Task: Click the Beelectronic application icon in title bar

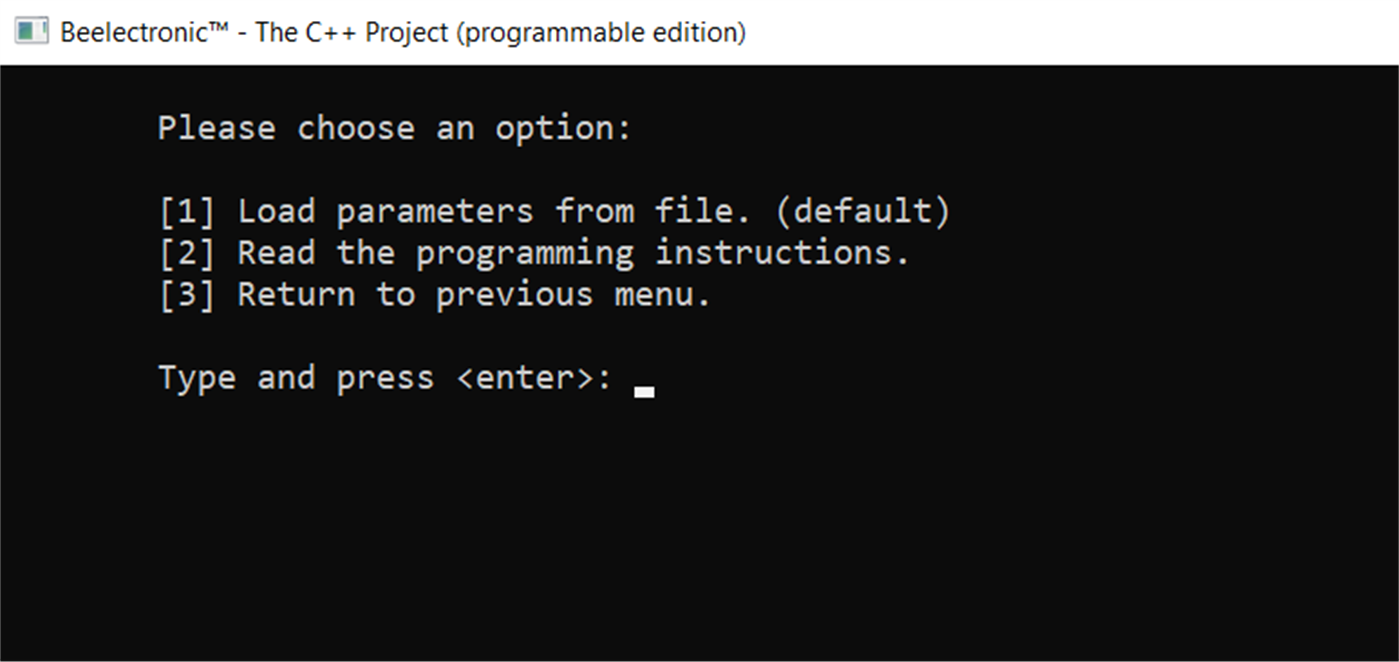Action: click(29, 32)
